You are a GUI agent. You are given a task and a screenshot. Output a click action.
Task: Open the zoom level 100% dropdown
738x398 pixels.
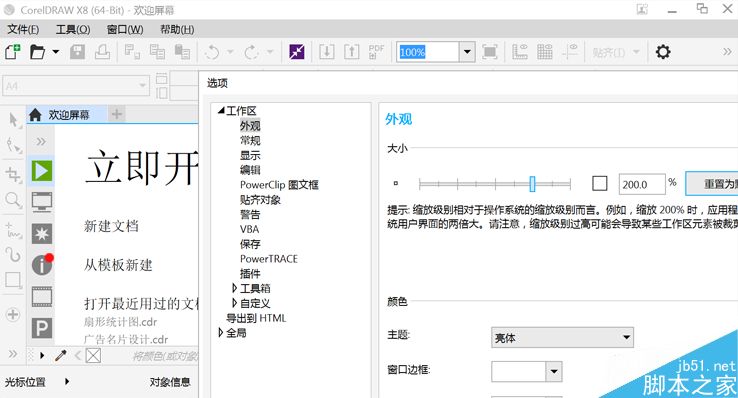point(467,52)
